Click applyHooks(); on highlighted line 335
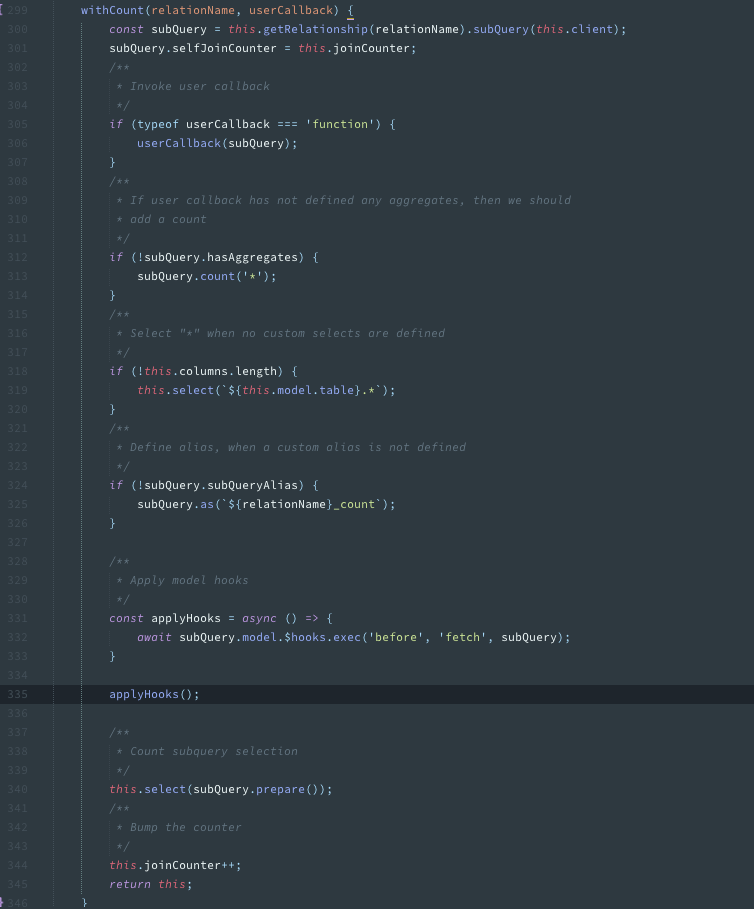This screenshot has height=909, width=754. click(154, 695)
